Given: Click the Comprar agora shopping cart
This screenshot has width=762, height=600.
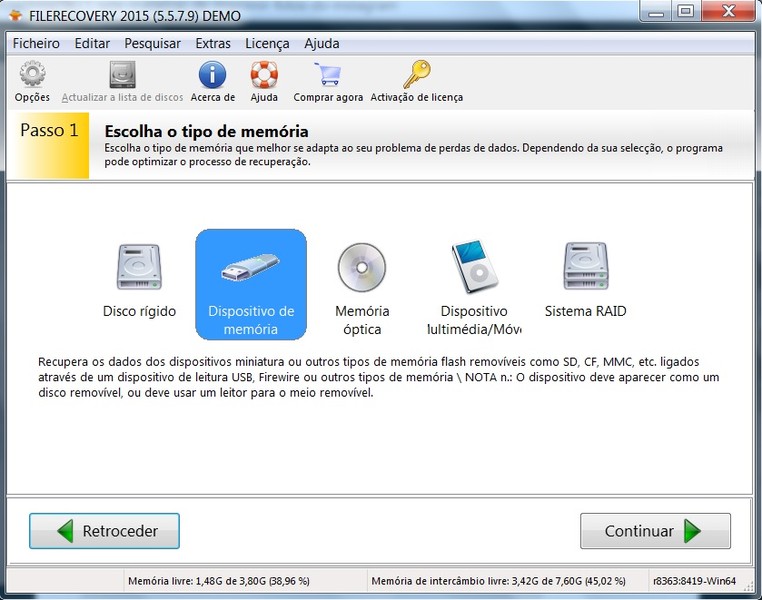Looking at the screenshot, I should pyautogui.click(x=328, y=74).
